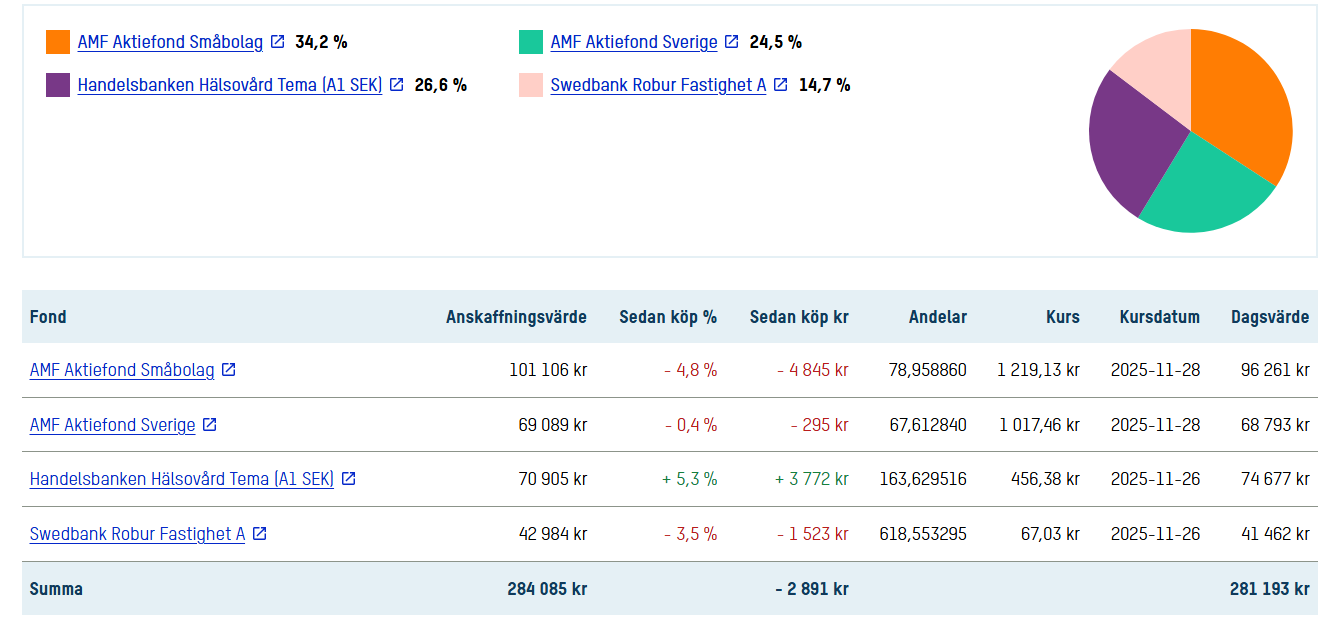Image resolution: width=1343 pixels, height=617 pixels.
Task: Open AMF Aktiefond Sverige link in the table
Action: (112, 425)
